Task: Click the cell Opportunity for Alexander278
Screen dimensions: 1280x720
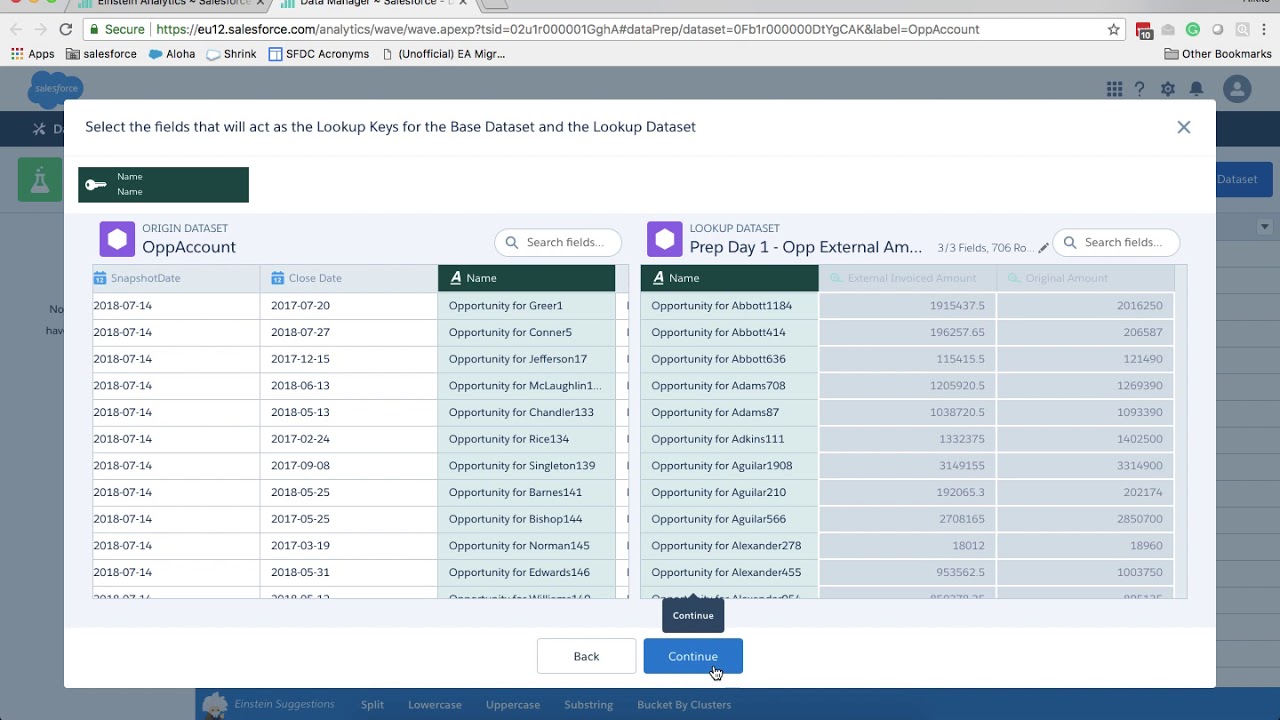Action: point(729,546)
